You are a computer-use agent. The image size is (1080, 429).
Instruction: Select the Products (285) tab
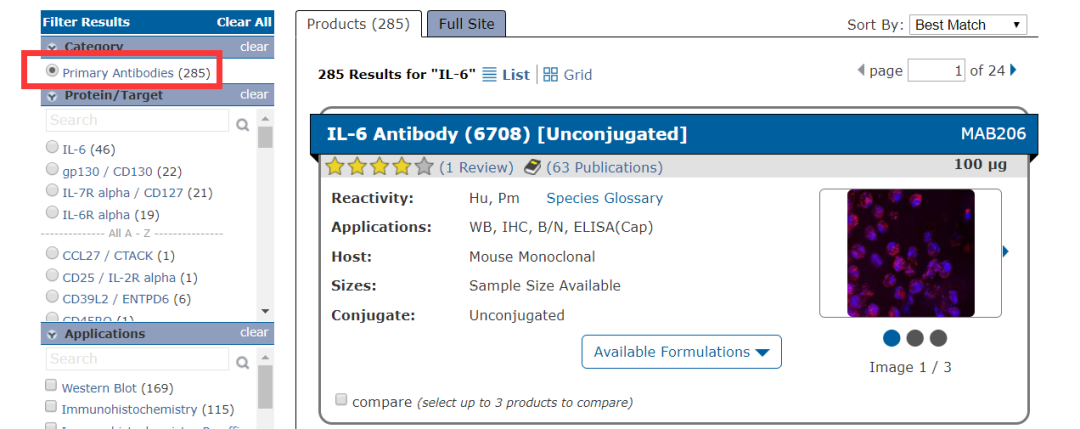coord(358,24)
